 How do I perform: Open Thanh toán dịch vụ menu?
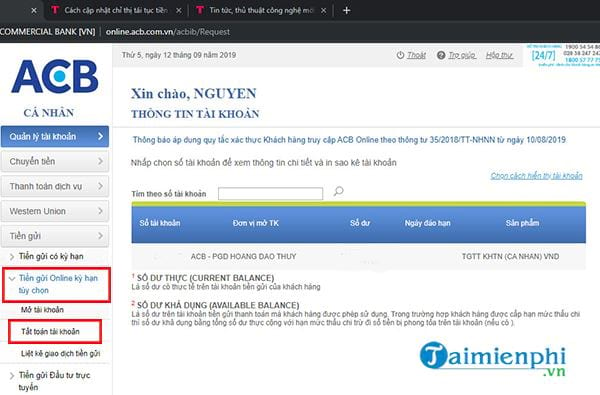[55, 186]
